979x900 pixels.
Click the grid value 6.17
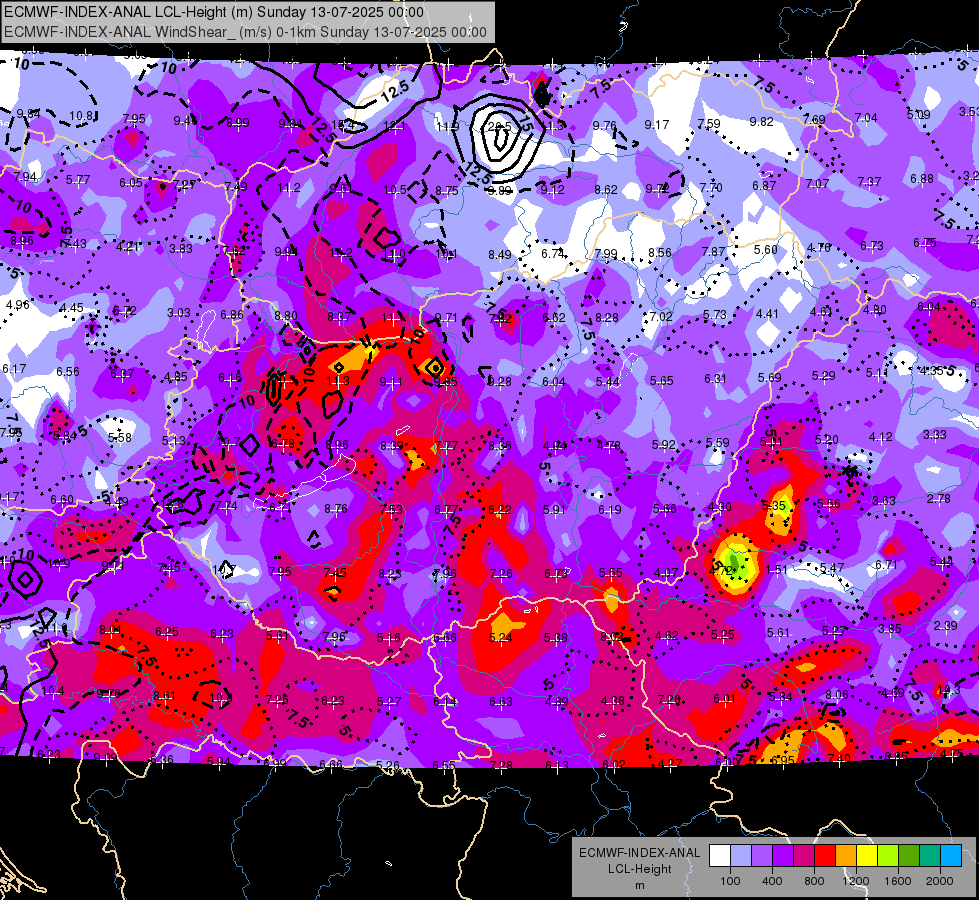14,368
